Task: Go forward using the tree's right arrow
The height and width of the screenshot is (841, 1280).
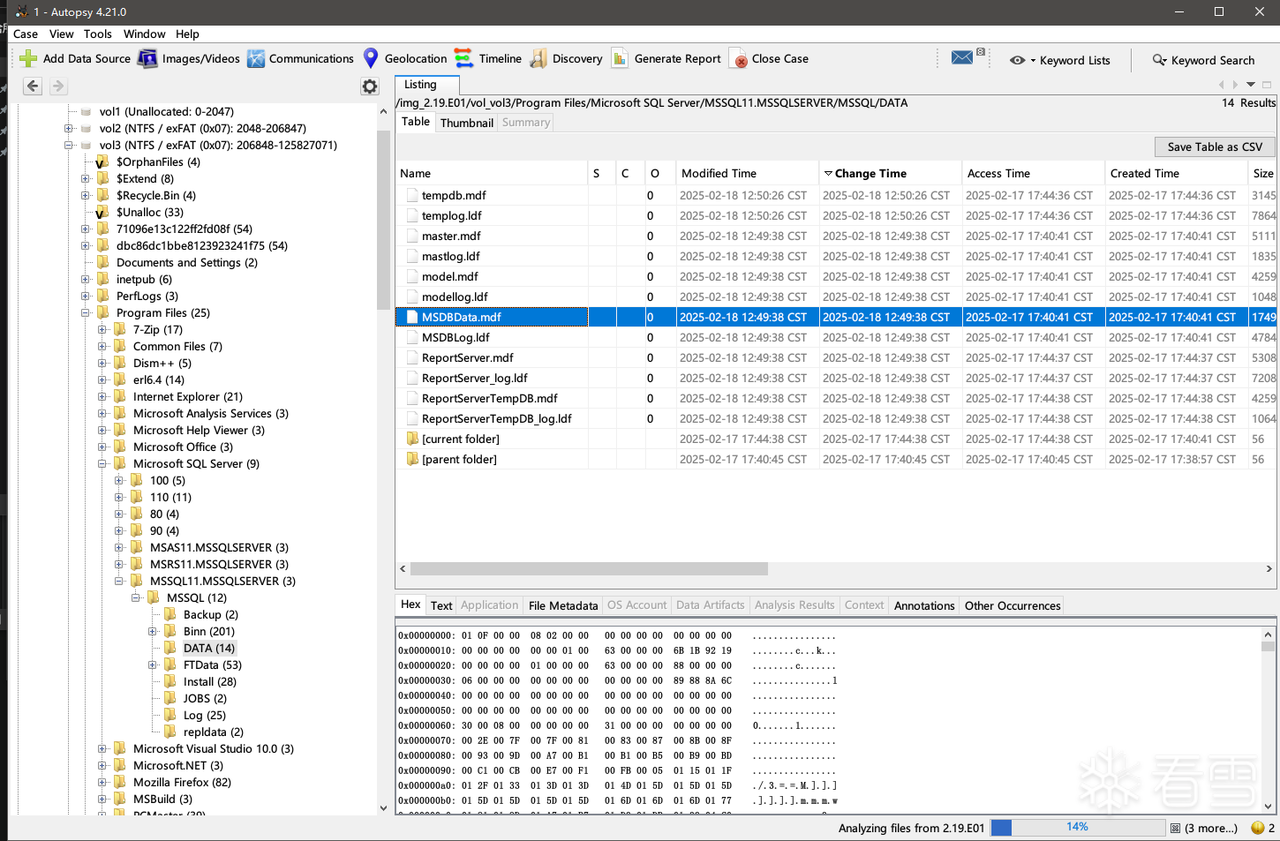Action: pos(57,87)
